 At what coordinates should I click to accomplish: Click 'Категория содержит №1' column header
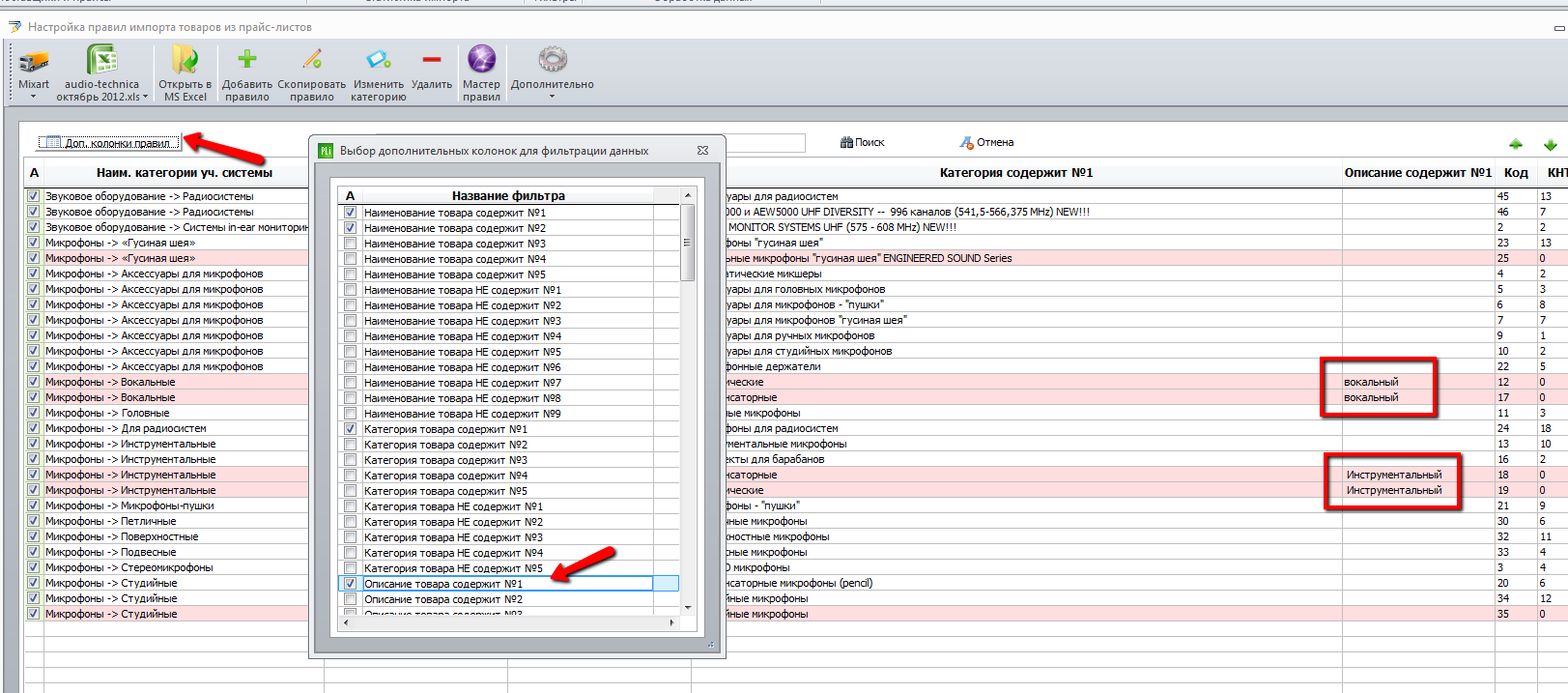point(1015,173)
